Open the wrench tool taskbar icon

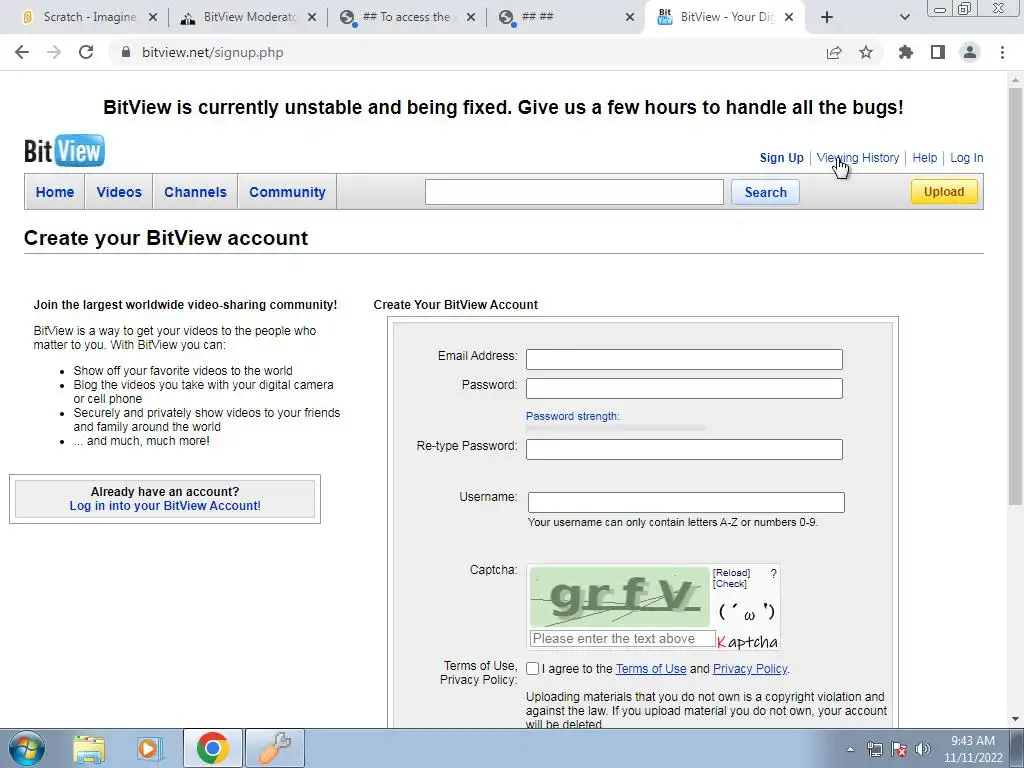pyautogui.click(x=275, y=748)
